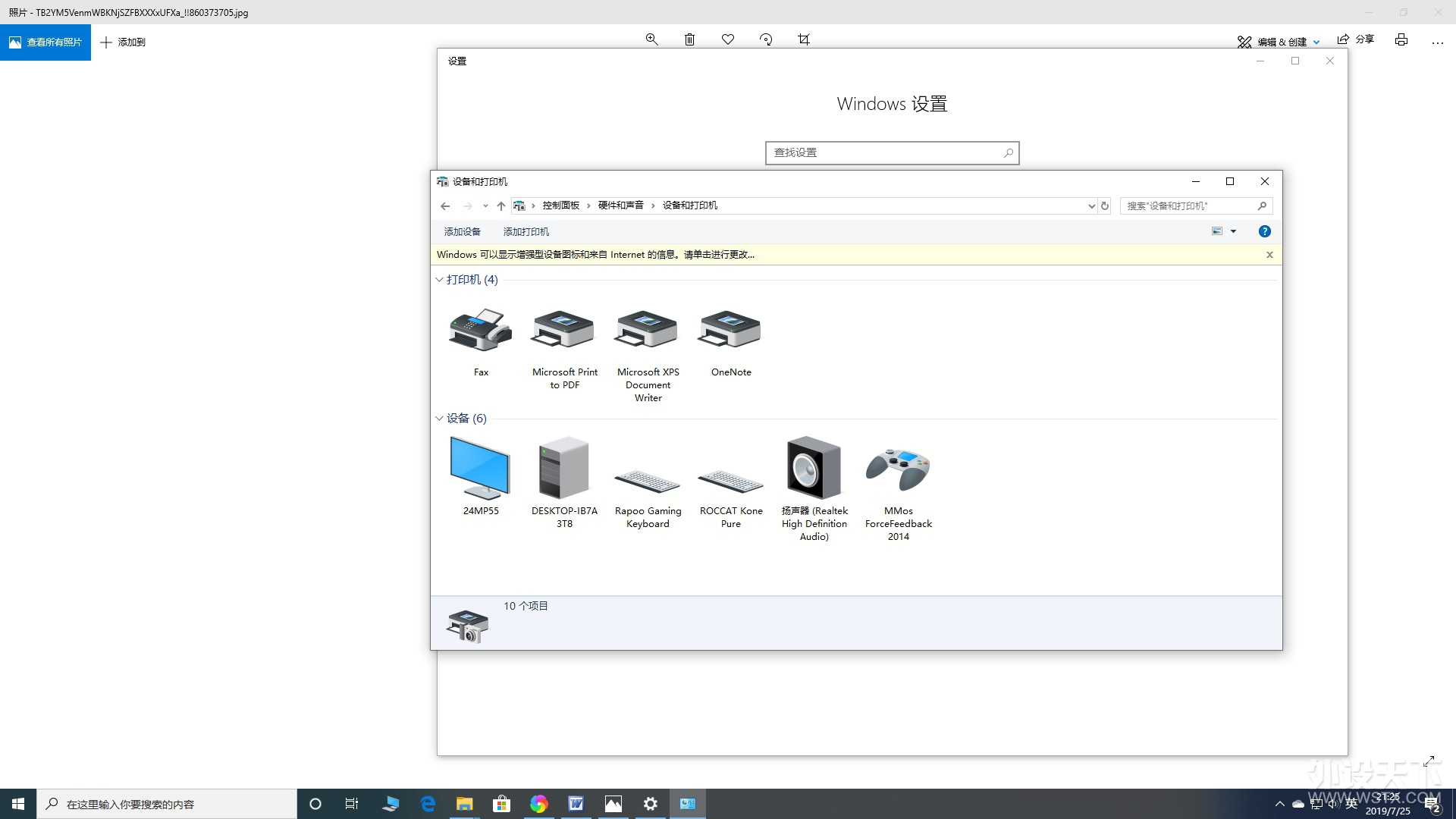Screen dimensions: 1456x819
Task: Open the recent locations dropdown arrow
Action: coord(485,206)
